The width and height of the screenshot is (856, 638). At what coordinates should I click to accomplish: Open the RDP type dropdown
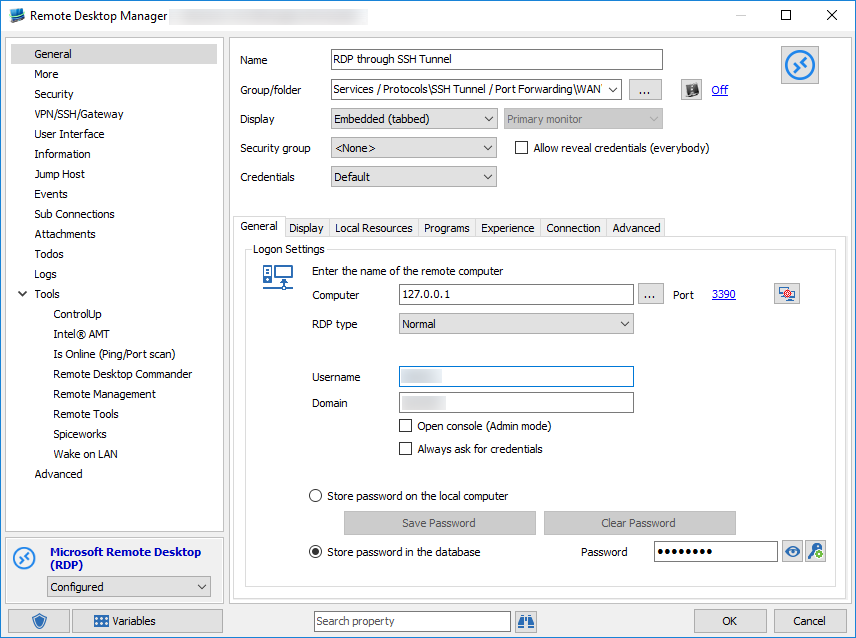click(625, 323)
